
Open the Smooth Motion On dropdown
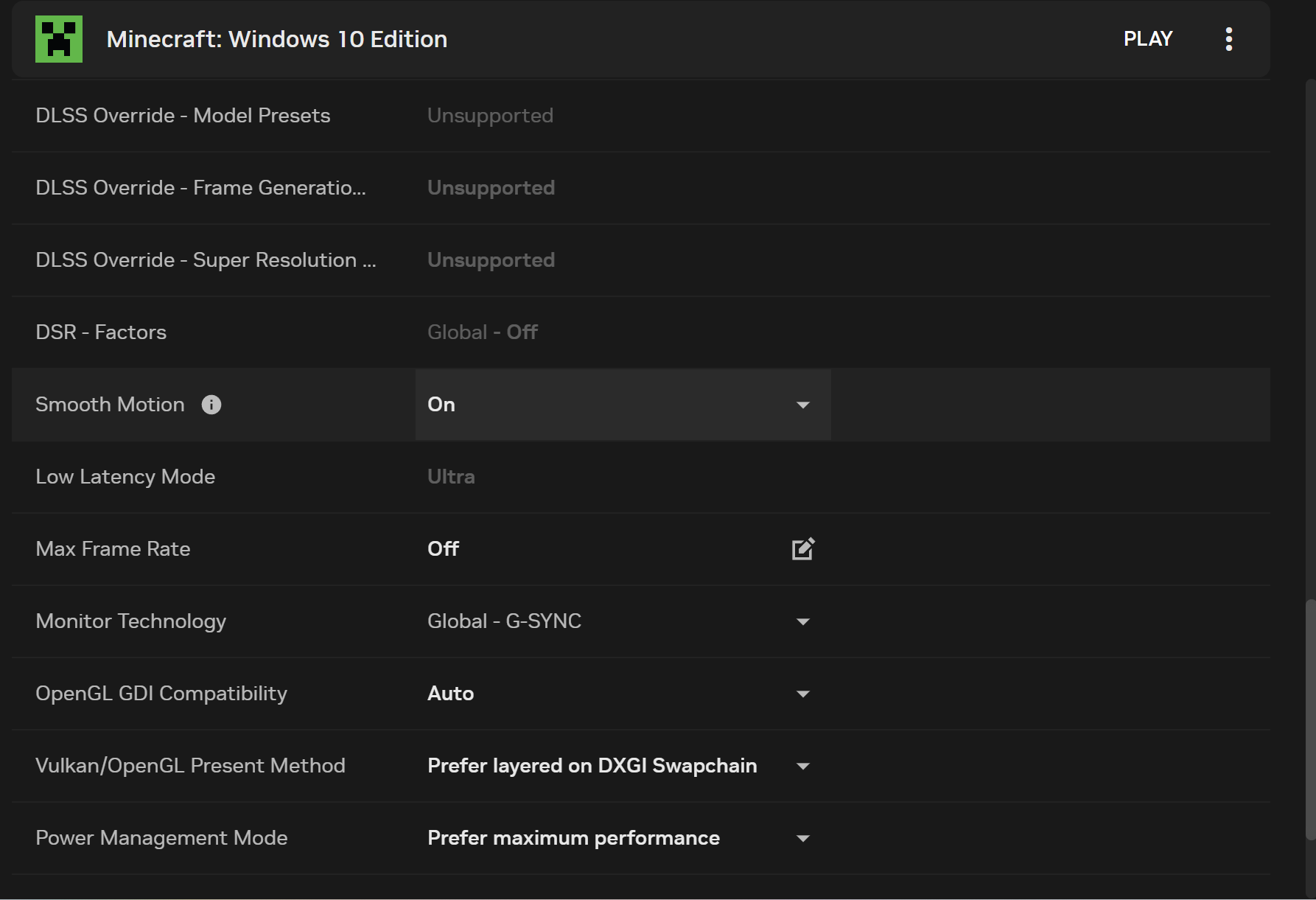pyautogui.click(x=622, y=405)
